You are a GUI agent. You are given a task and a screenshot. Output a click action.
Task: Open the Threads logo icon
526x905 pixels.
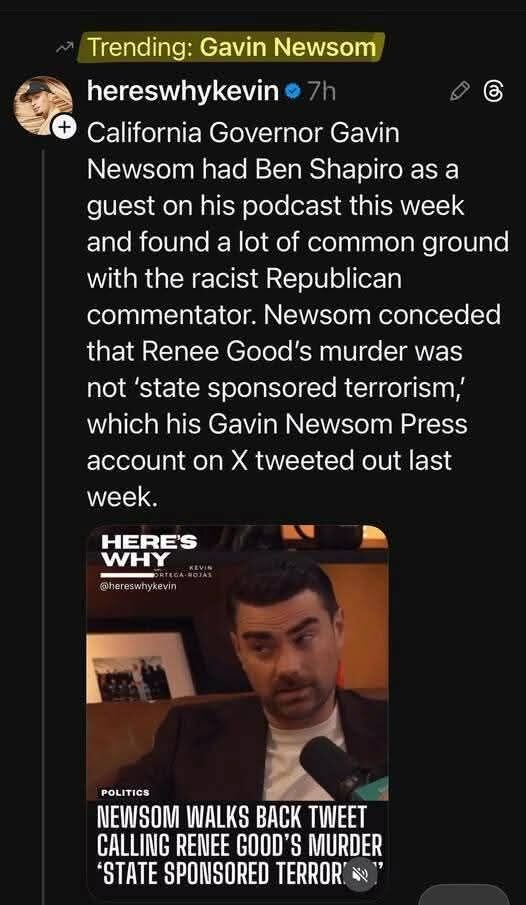(x=495, y=91)
